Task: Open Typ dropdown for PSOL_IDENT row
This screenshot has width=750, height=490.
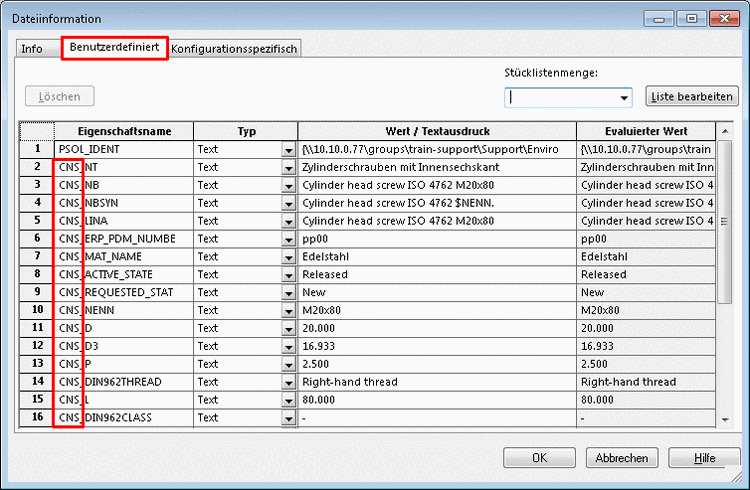Action: [x=288, y=150]
